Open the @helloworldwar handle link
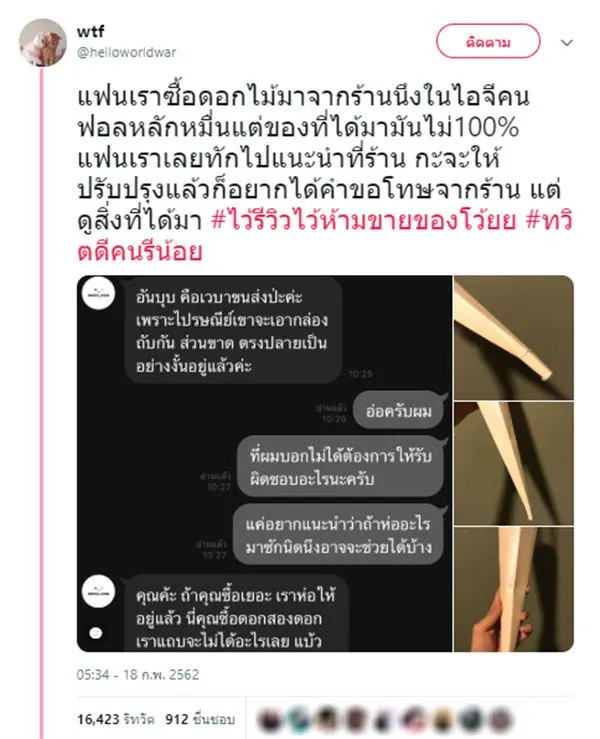The height and width of the screenshot is (739, 600). click(x=126, y=52)
